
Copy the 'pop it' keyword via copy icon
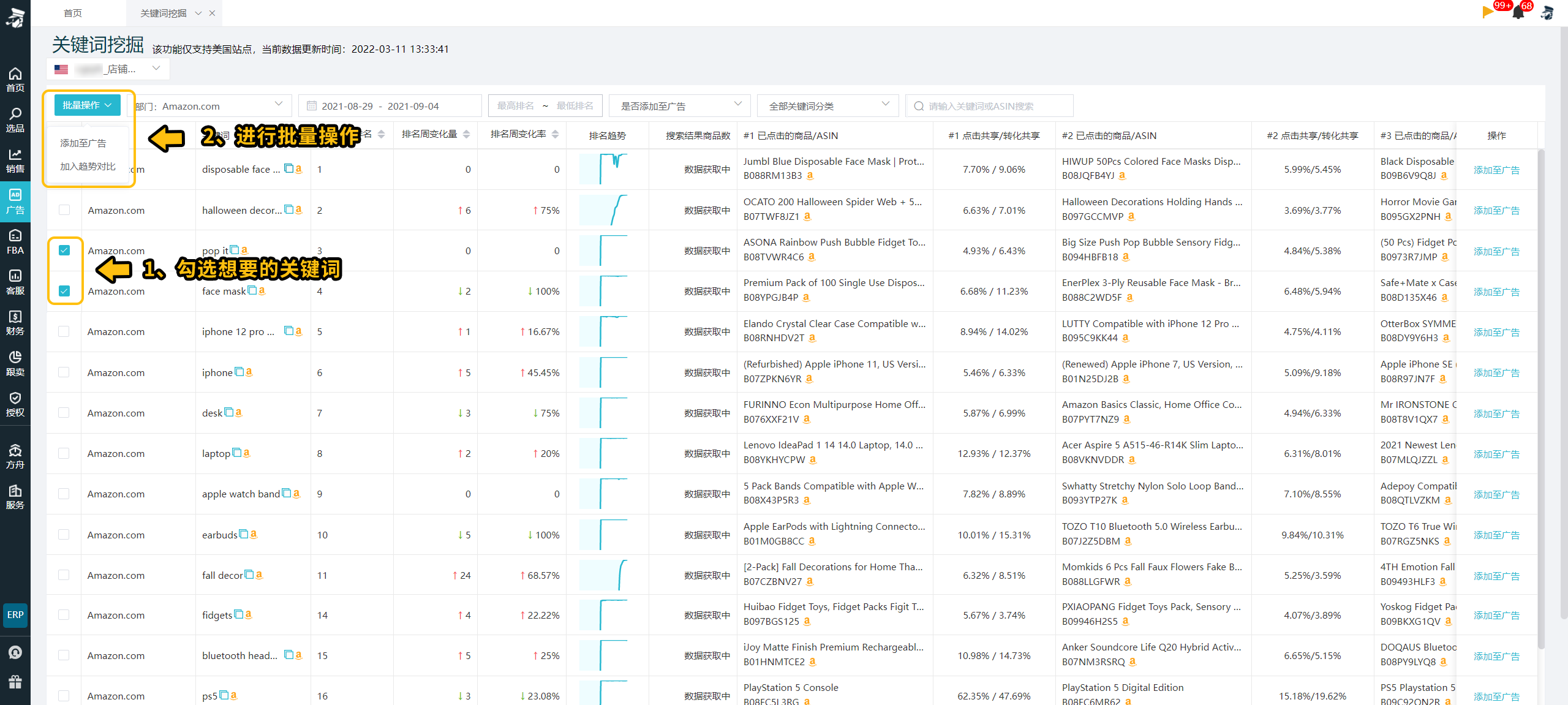(235, 250)
